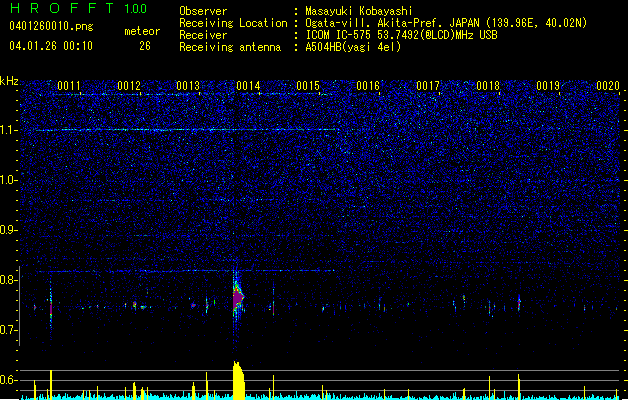Click time marker 0020
Image resolution: width=629 pixels, height=400 pixels.
[608, 85]
